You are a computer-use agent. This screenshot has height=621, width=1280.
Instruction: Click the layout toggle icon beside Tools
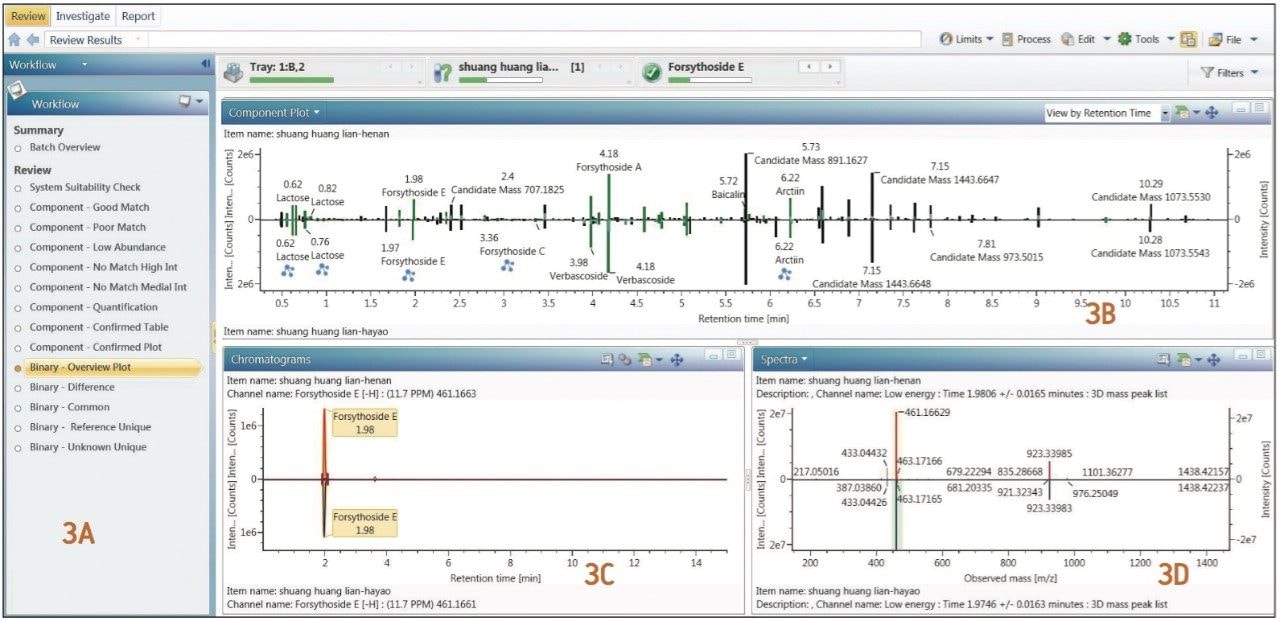[1188, 40]
